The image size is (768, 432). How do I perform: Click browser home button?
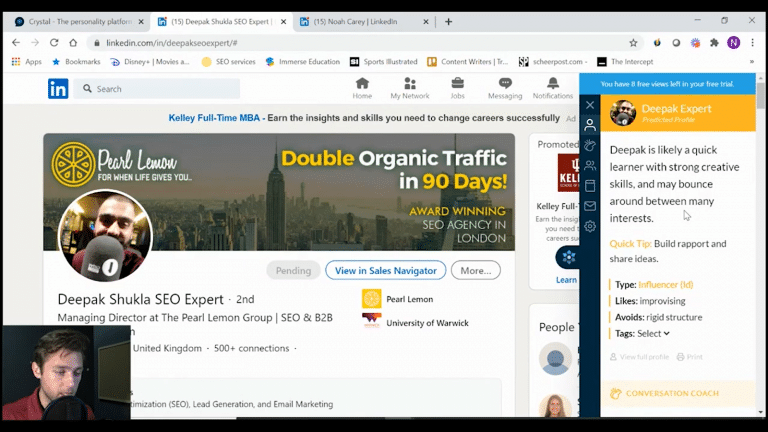(73, 43)
